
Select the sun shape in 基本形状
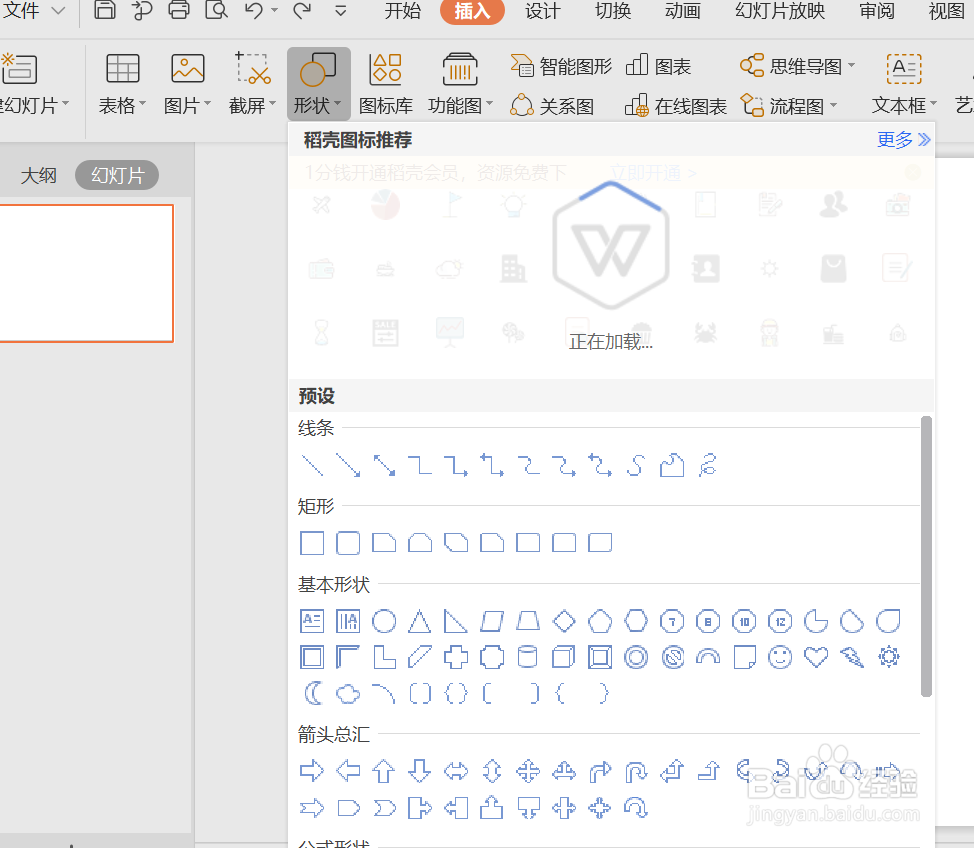888,657
